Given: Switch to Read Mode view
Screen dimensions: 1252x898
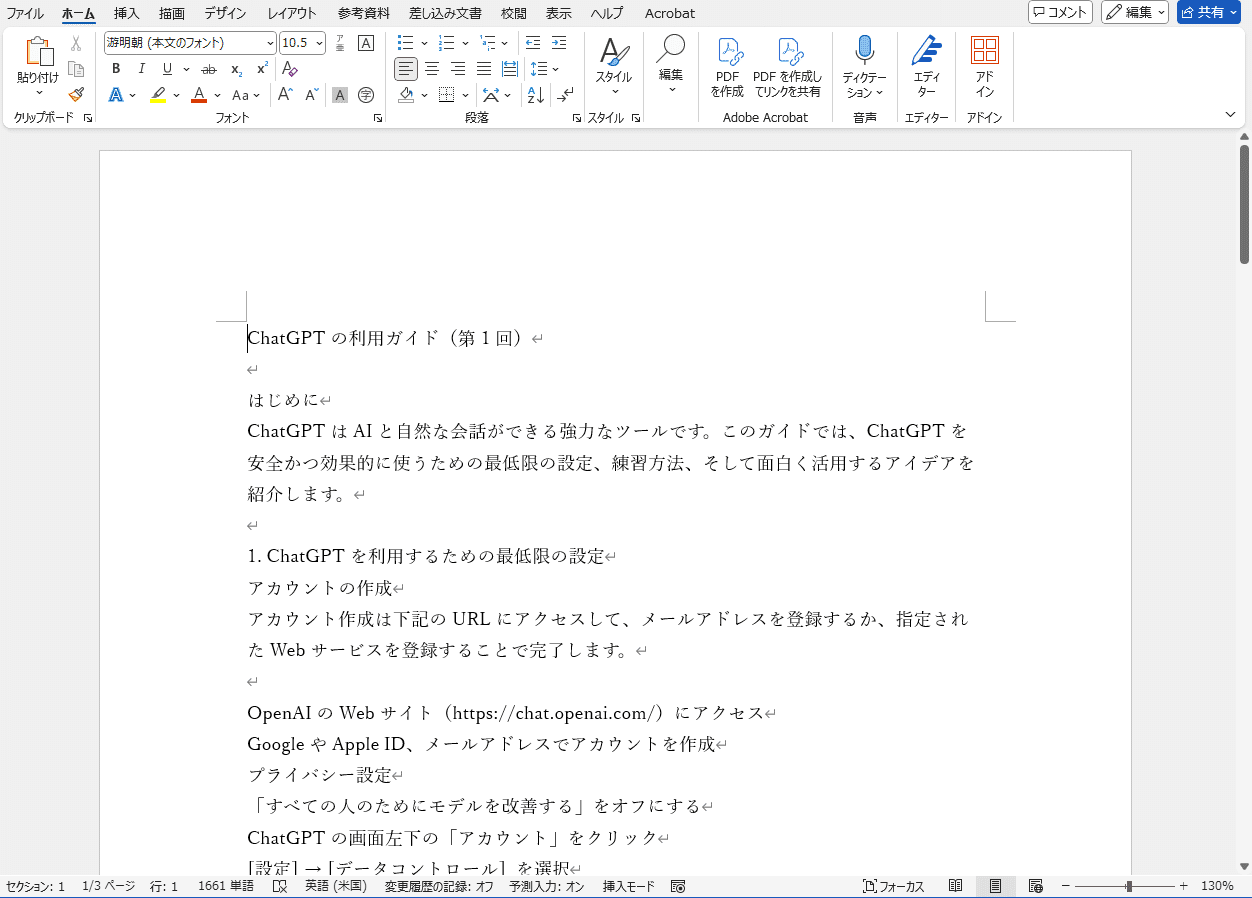Looking at the screenshot, I should [x=956, y=886].
